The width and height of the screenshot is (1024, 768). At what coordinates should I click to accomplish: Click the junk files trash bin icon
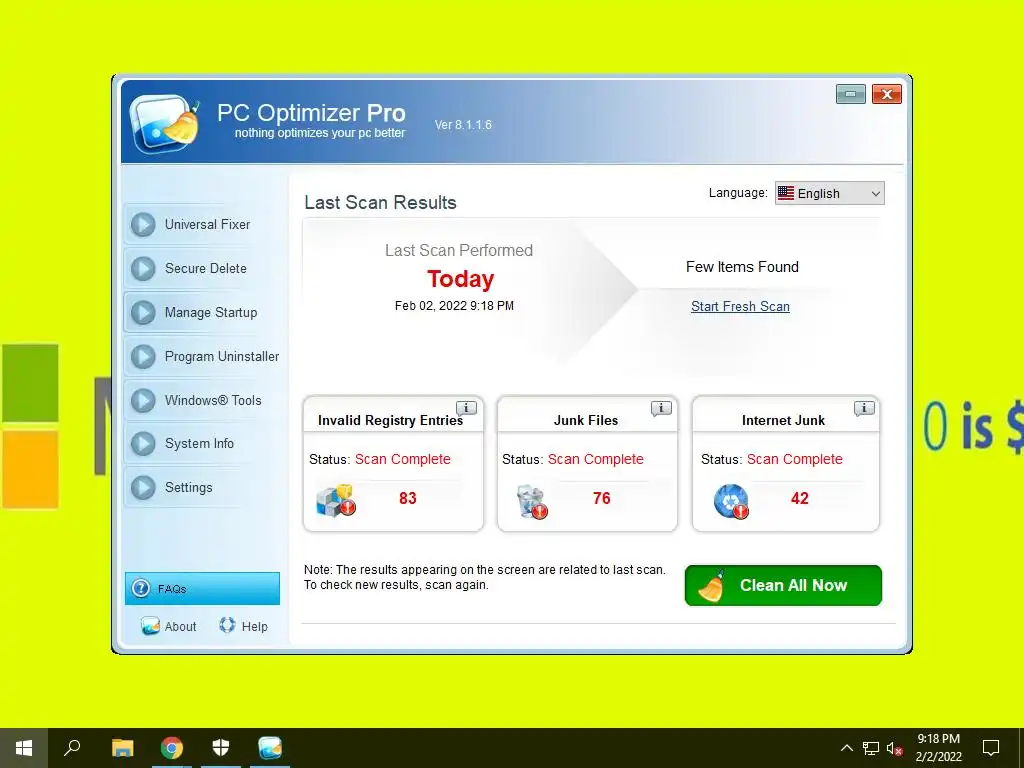[x=532, y=502]
